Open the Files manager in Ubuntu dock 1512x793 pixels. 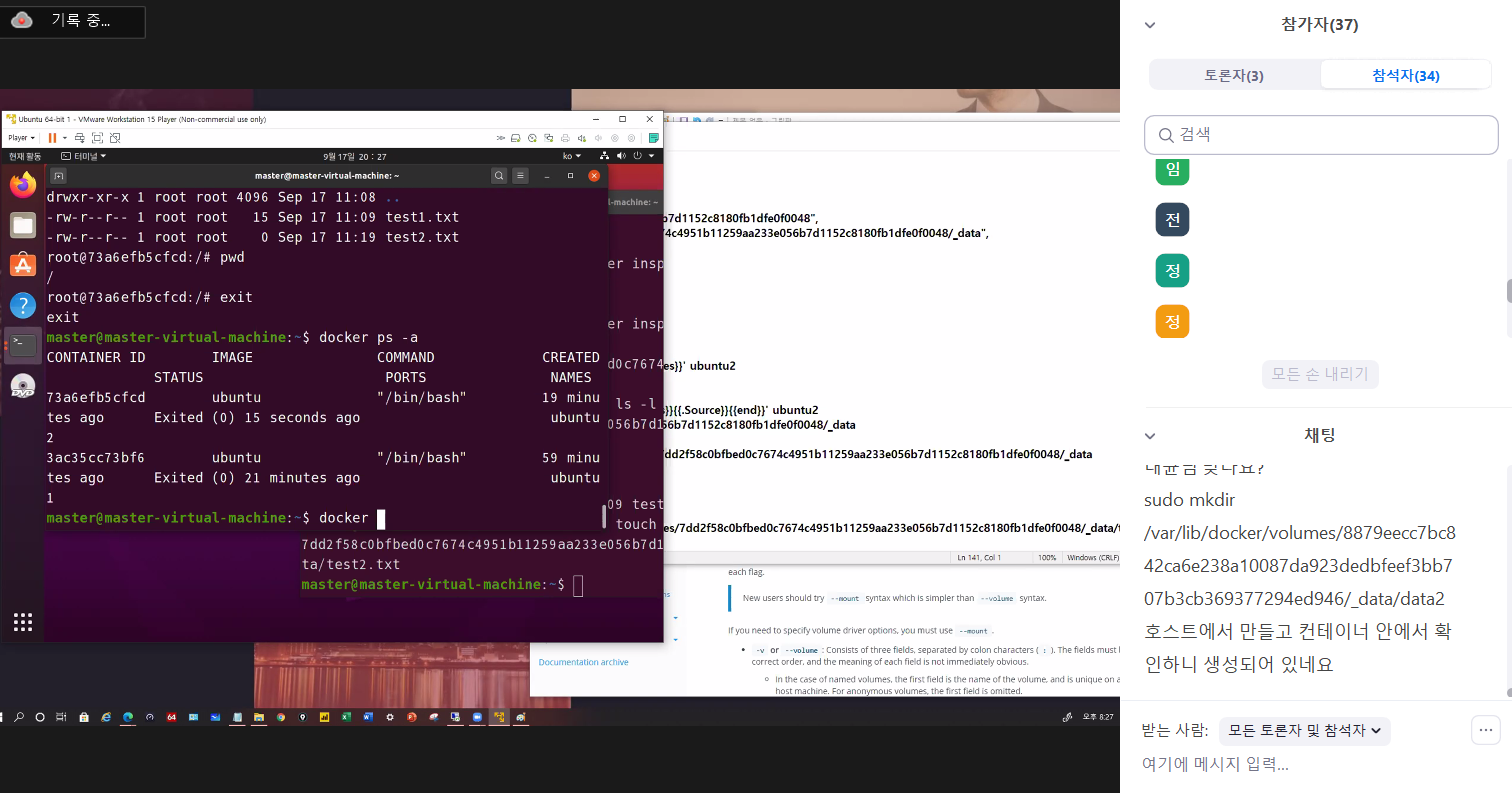click(23, 225)
